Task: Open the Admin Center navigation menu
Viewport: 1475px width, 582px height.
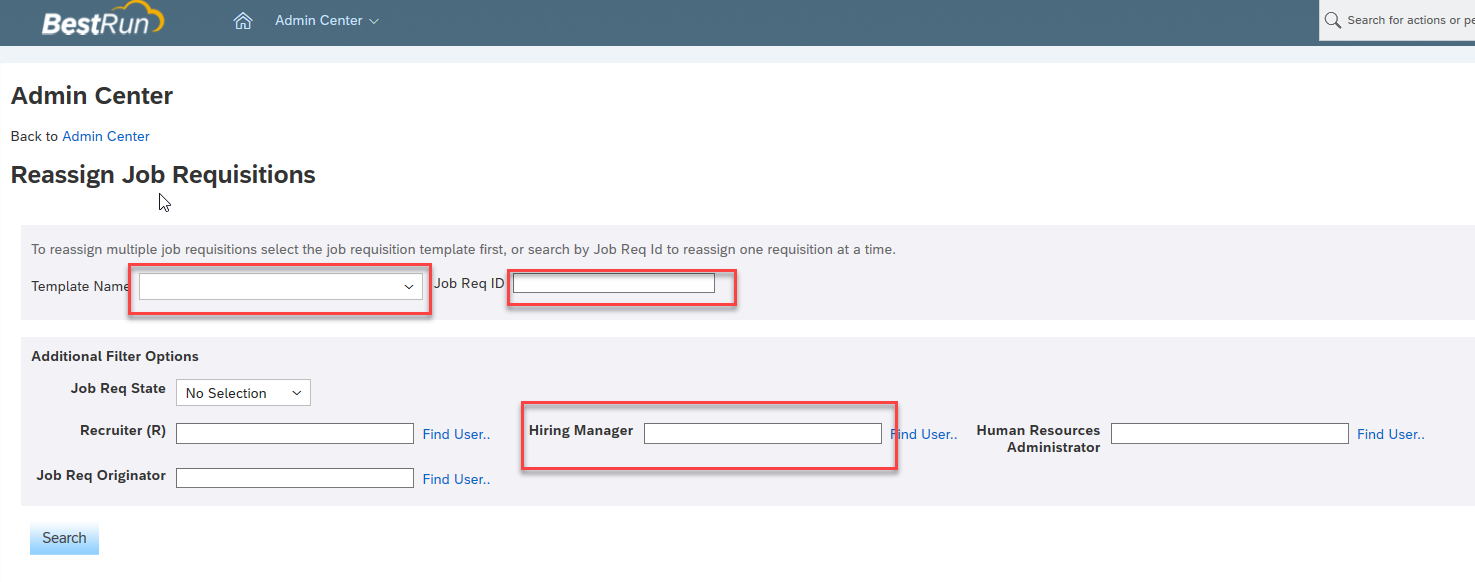Action: click(327, 20)
